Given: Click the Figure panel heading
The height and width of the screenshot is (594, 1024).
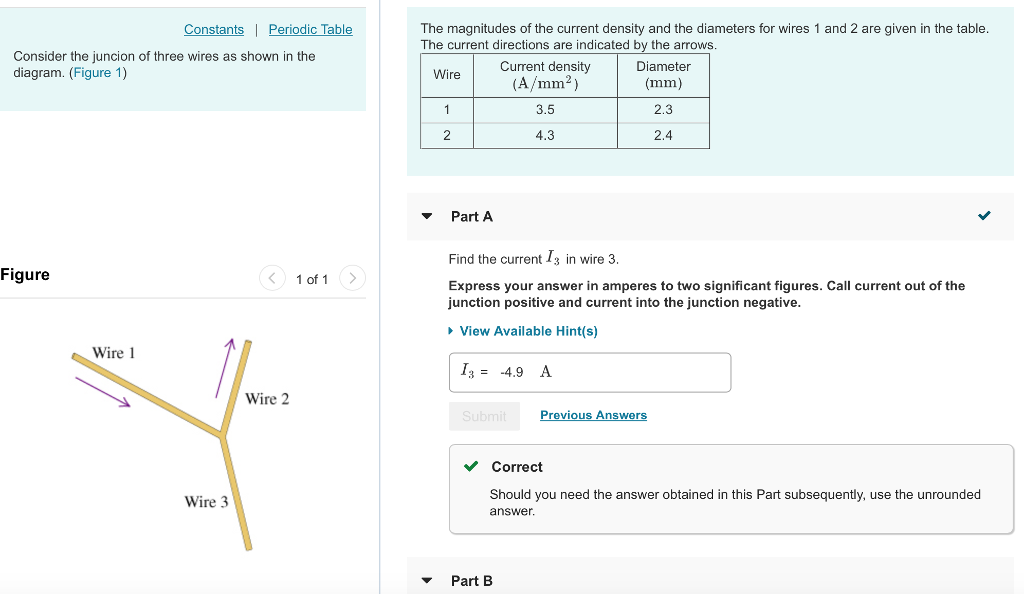Looking at the screenshot, I should click(25, 274).
